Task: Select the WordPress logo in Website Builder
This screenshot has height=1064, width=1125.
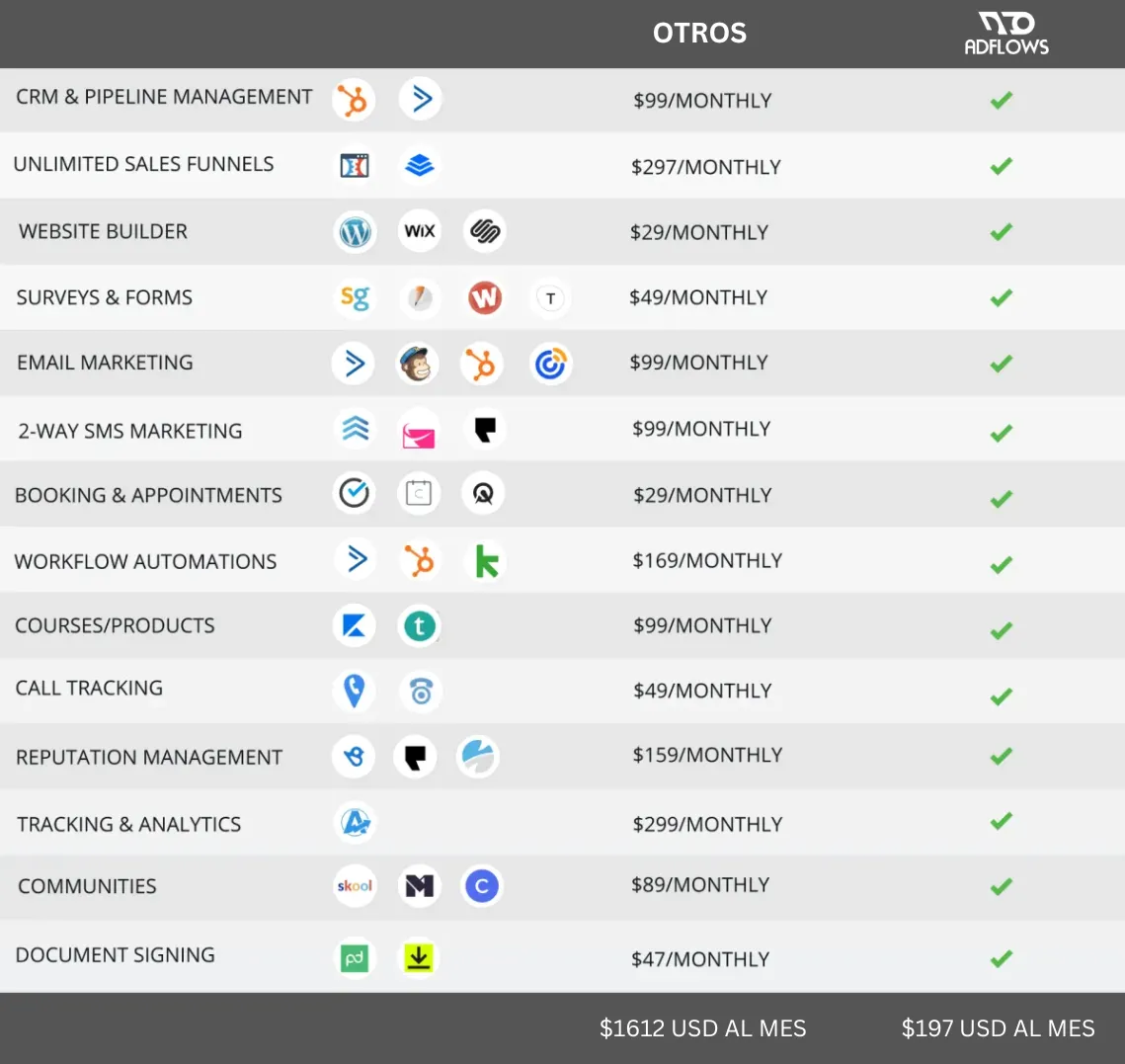Action: point(355,232)
